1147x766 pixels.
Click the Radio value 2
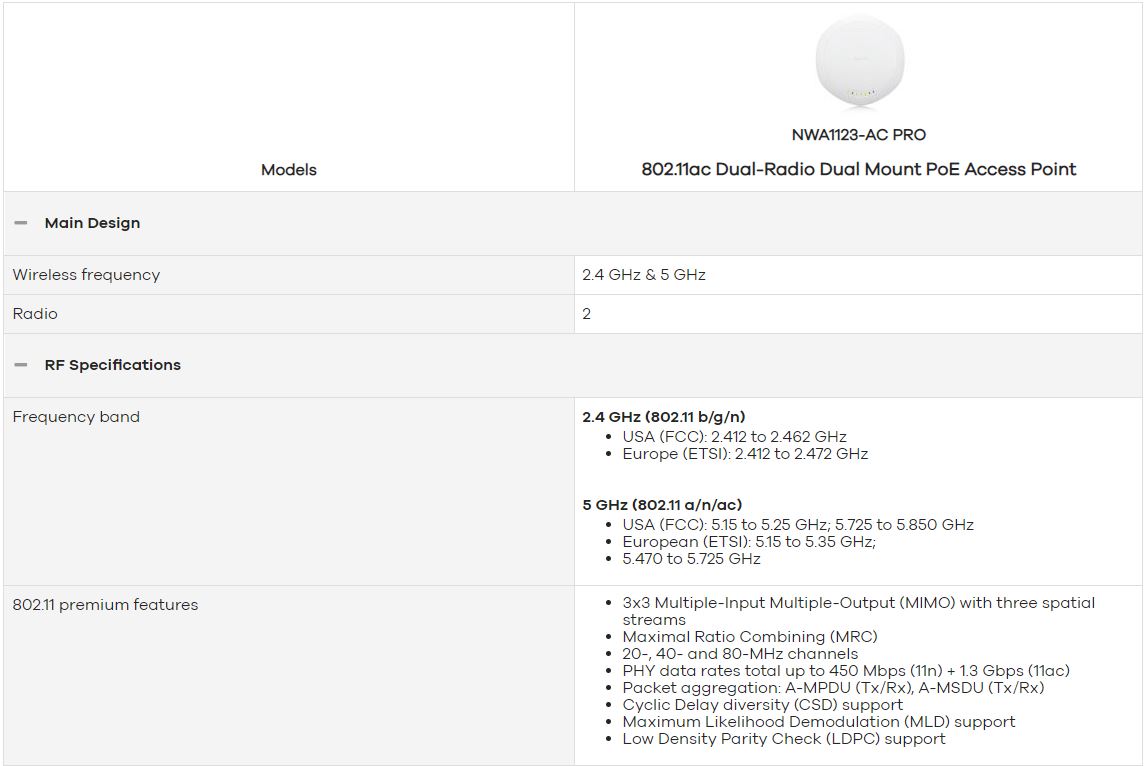pyautogui.click(x=587, y=314)
